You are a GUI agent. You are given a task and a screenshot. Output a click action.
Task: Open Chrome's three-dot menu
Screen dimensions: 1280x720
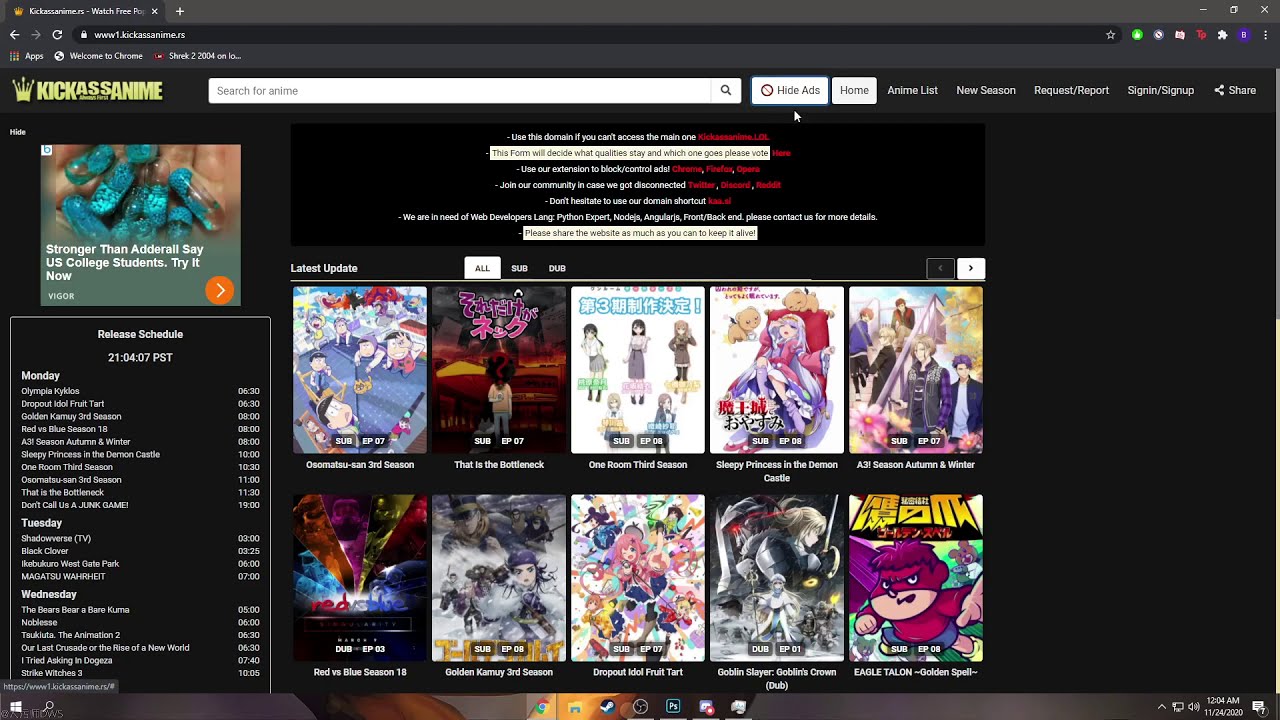1265,34
